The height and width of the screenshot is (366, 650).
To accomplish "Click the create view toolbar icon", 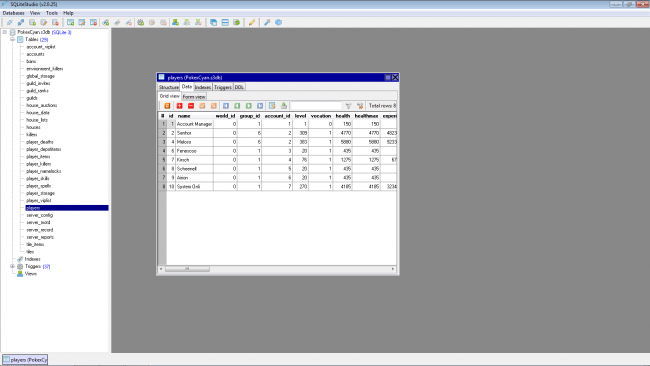I will click(x=175, y=22).
